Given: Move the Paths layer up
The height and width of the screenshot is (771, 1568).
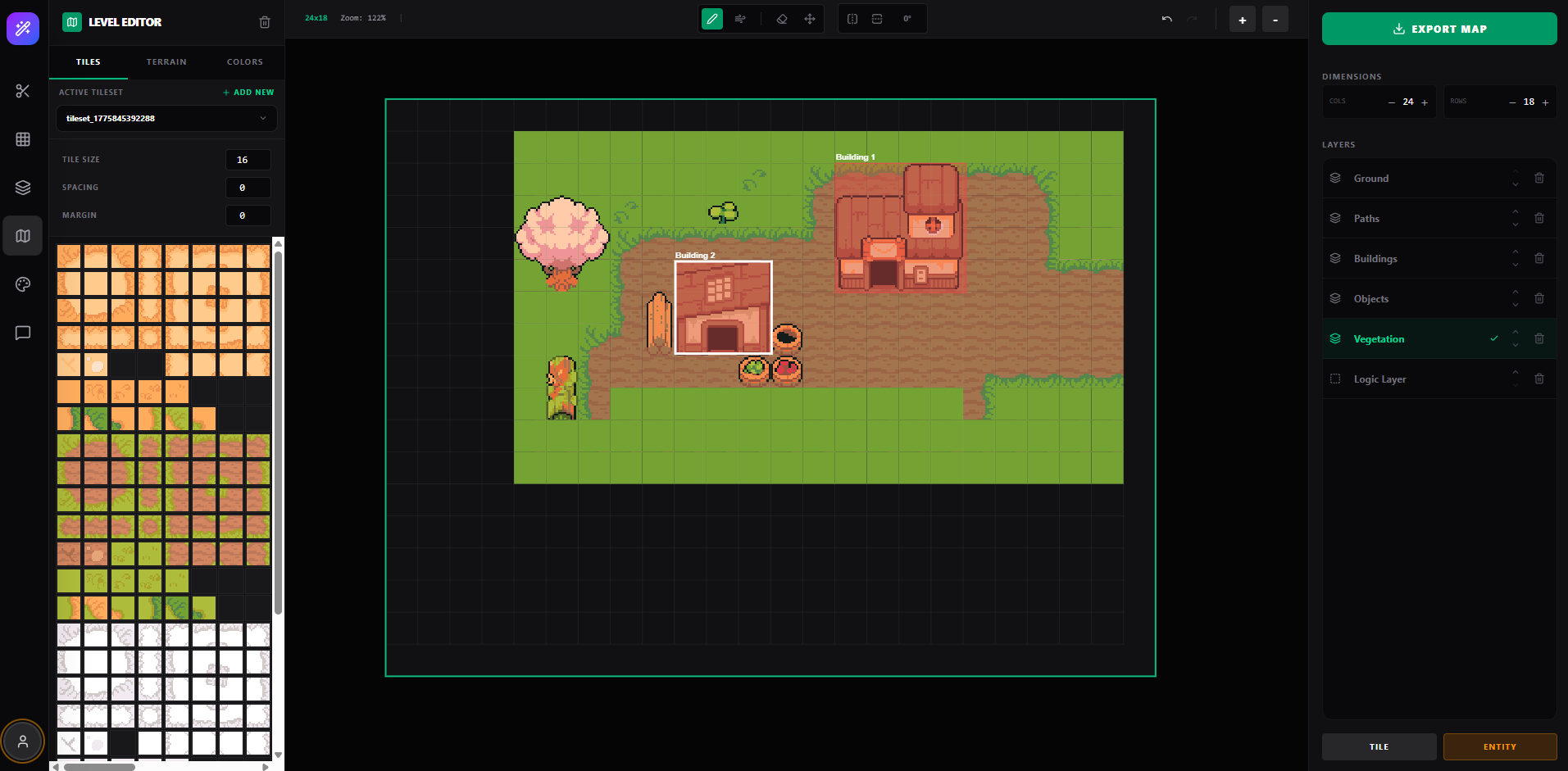Looking at the screenshot, I should [x=1516, y=211].
